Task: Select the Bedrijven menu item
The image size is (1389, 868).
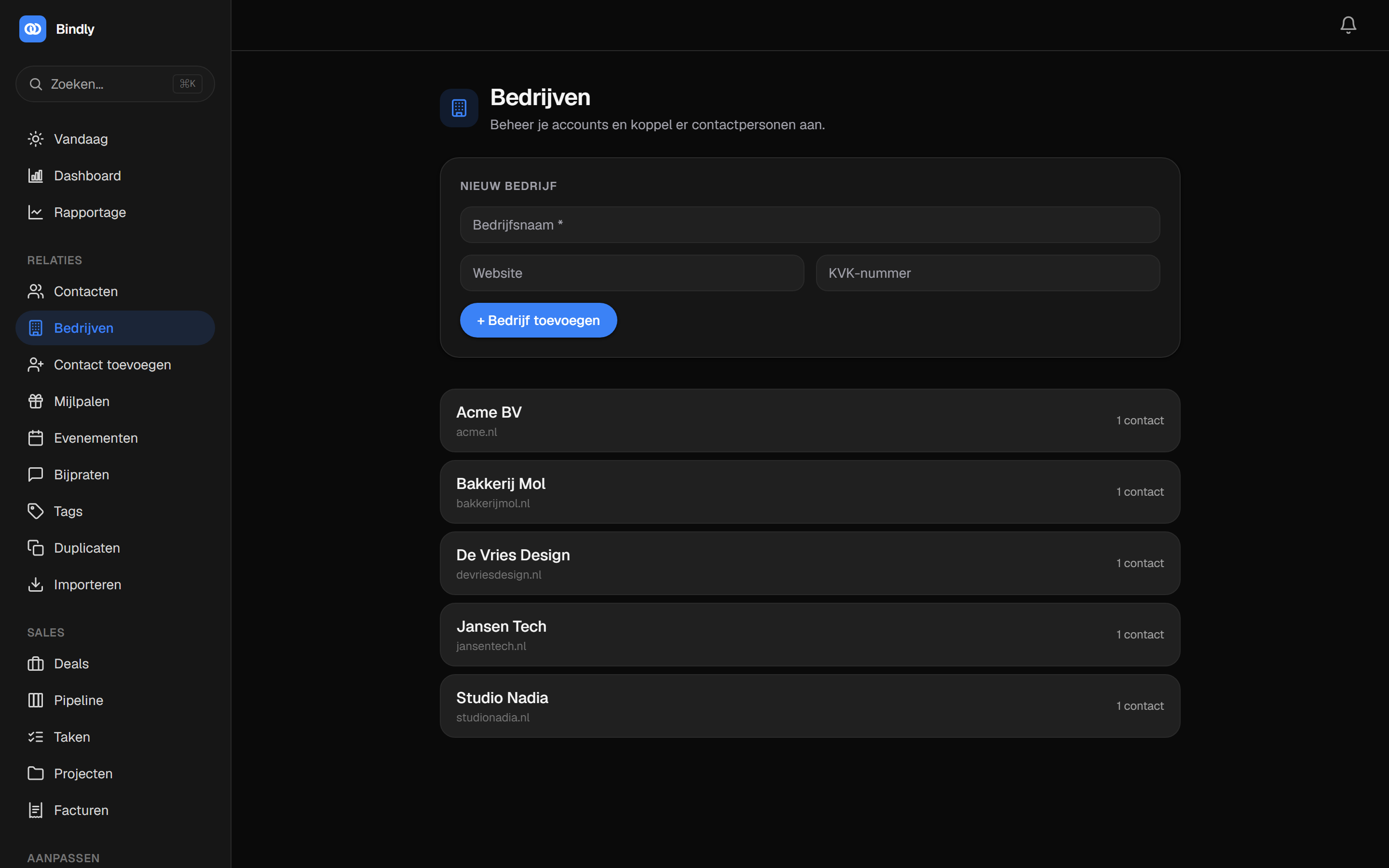Action: pos(115,328)
